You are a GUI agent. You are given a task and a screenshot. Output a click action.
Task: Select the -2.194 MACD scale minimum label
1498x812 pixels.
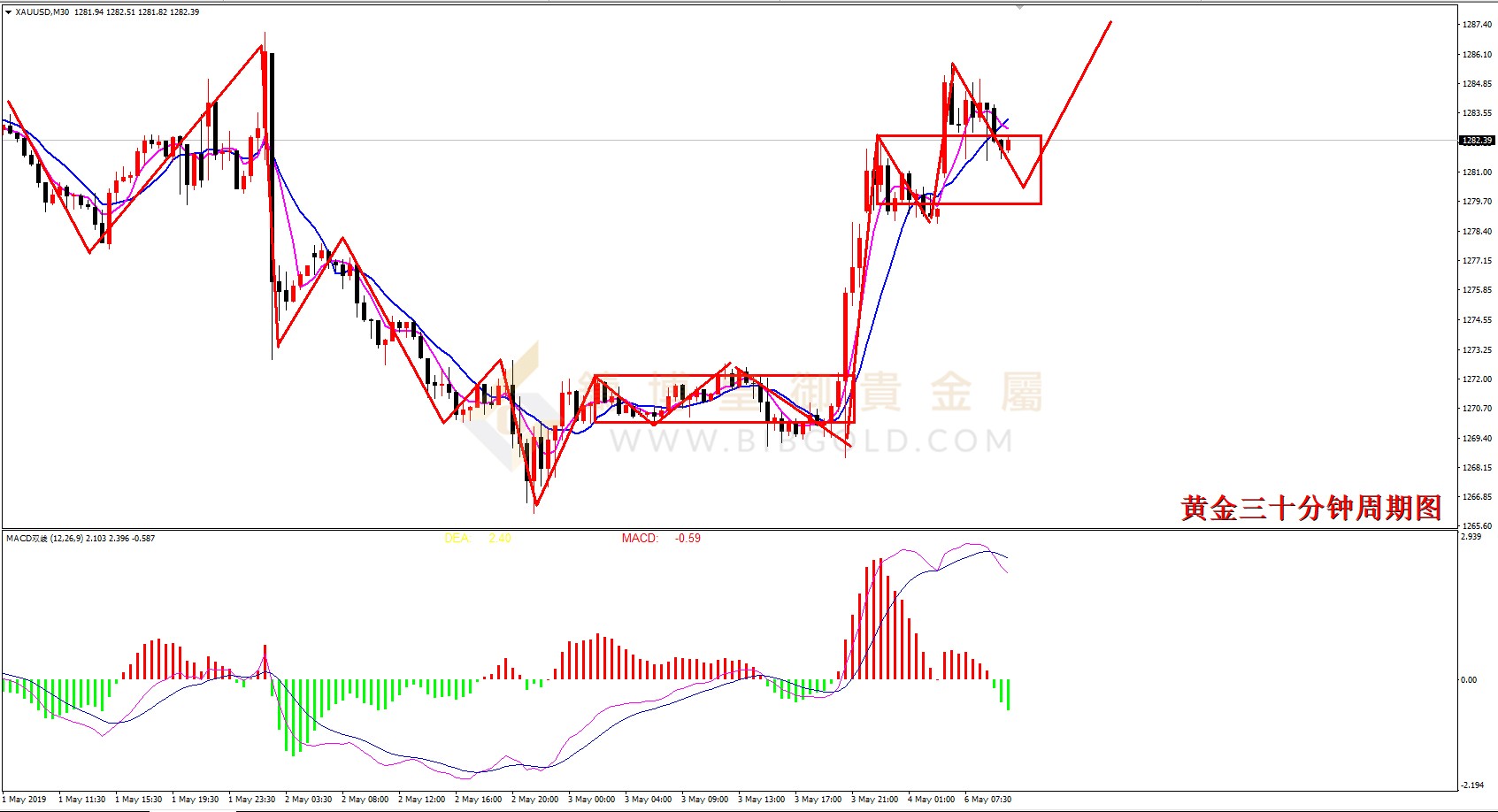1472,785
